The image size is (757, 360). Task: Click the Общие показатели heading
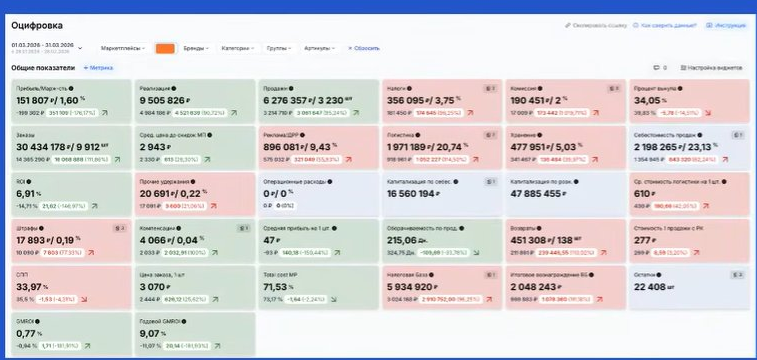[43, 68]
